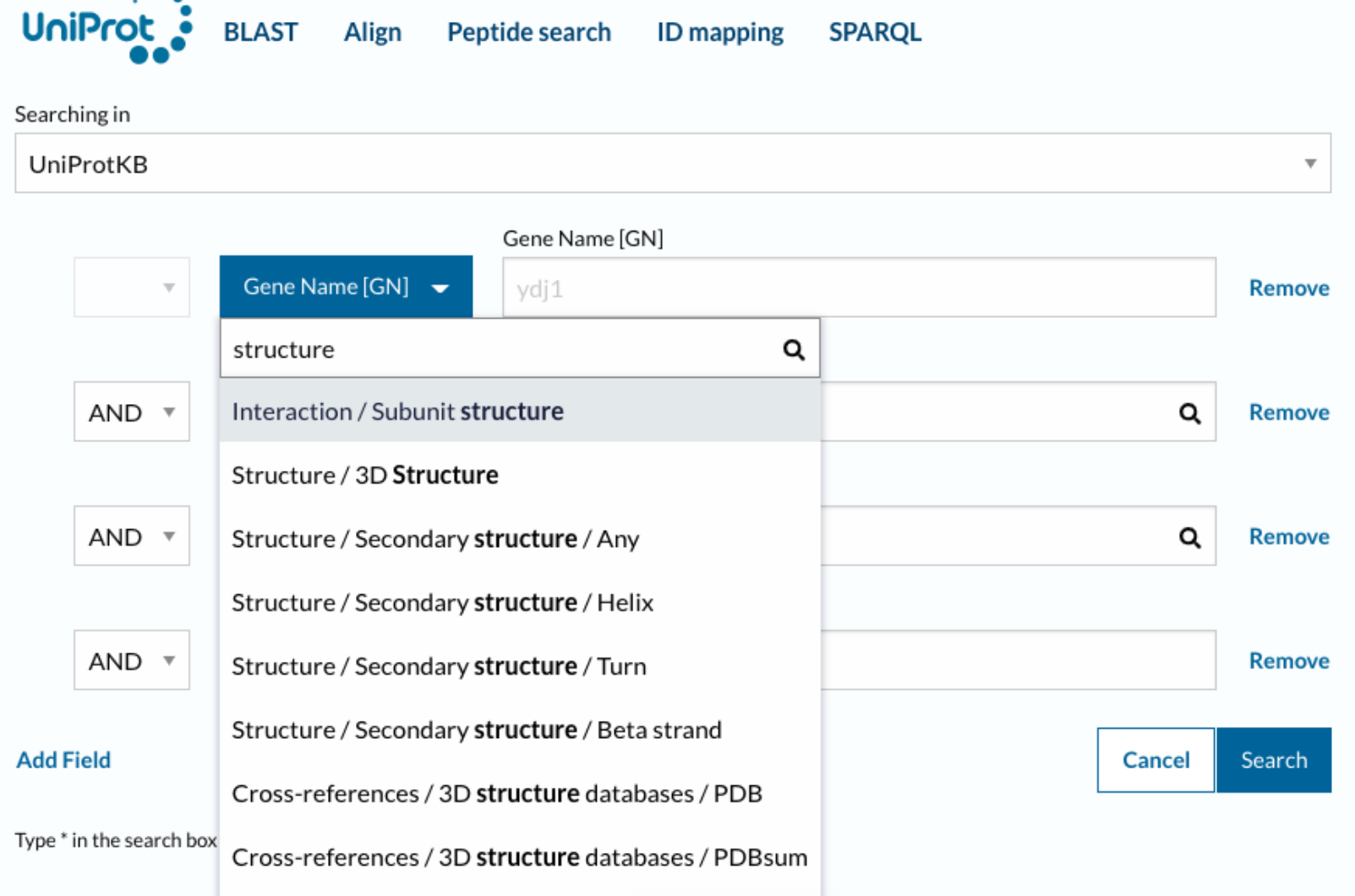Screen dimensions: 1355x896
Task: Select Interaction / Subunit structure option
Action: pos(520,411)
